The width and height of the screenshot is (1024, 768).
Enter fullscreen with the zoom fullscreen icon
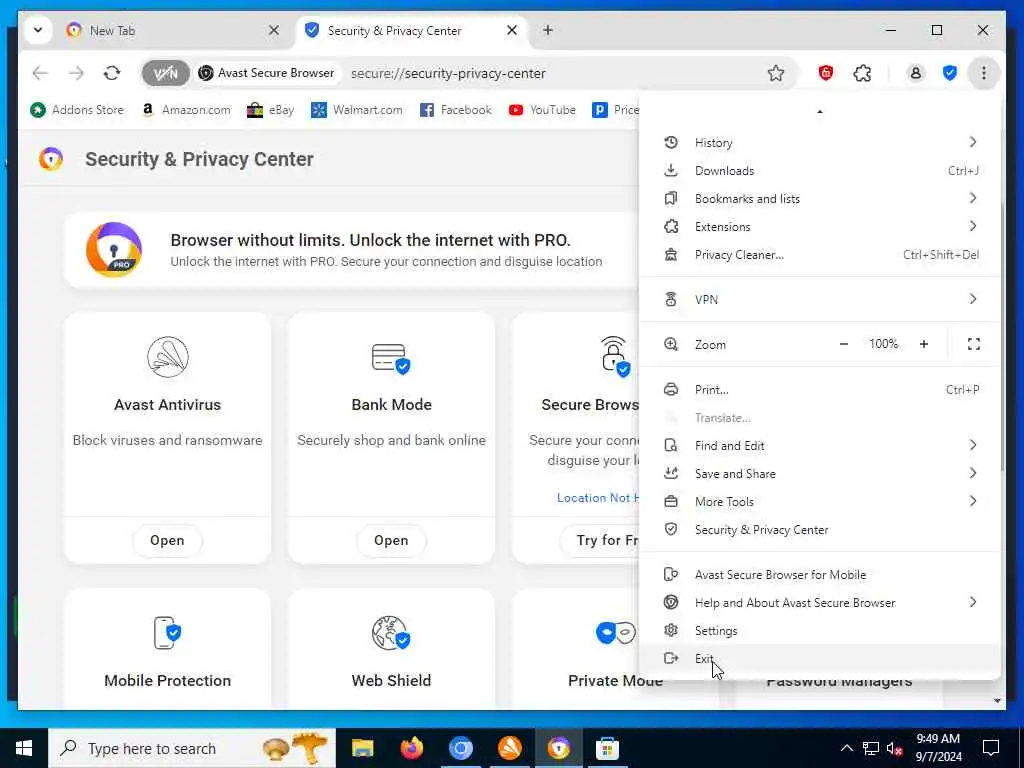(974, 344)
